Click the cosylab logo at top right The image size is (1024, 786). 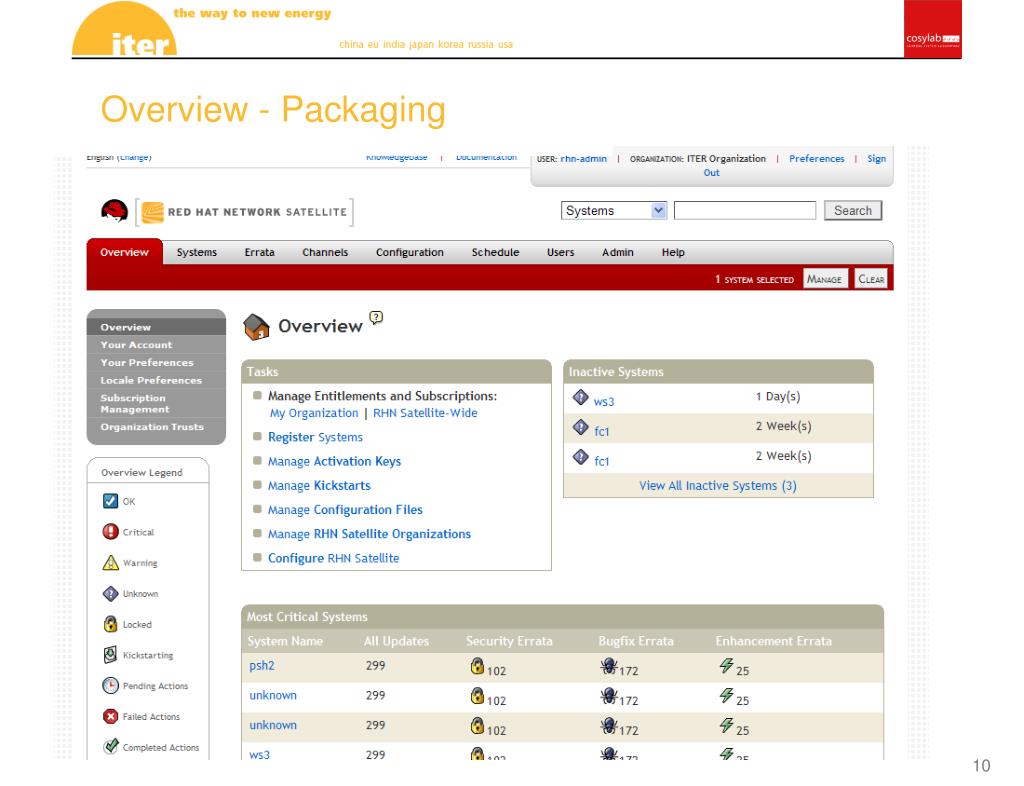click(x=932, y=29)
